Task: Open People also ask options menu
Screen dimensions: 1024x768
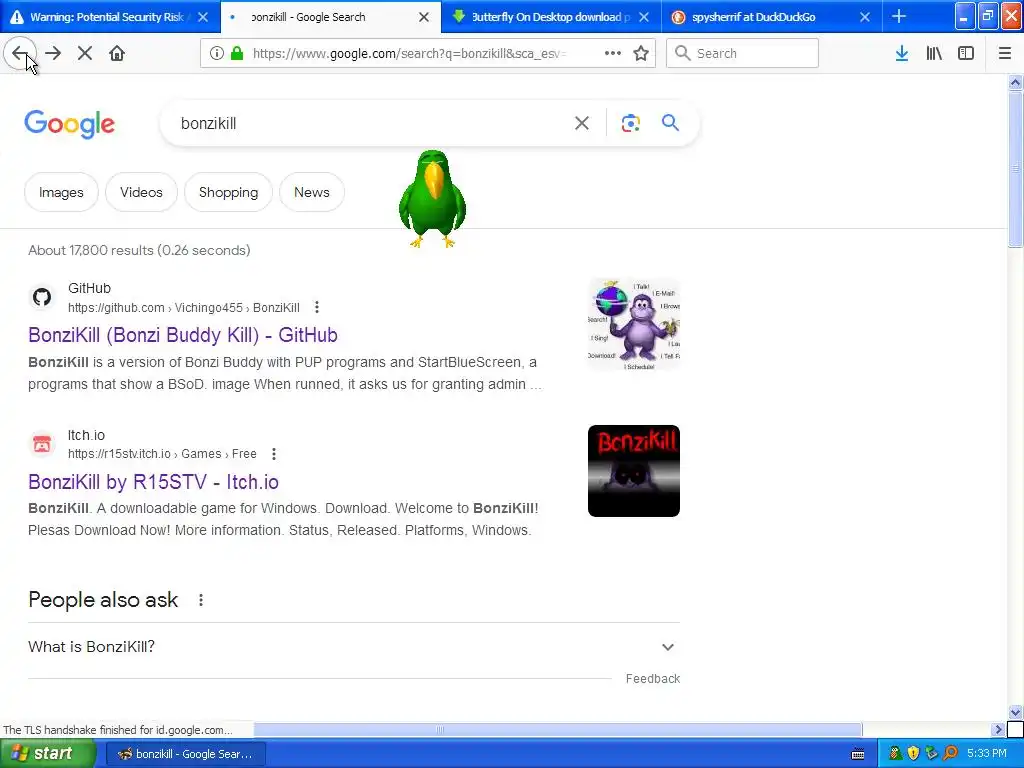Action: [x=201, y=600]
